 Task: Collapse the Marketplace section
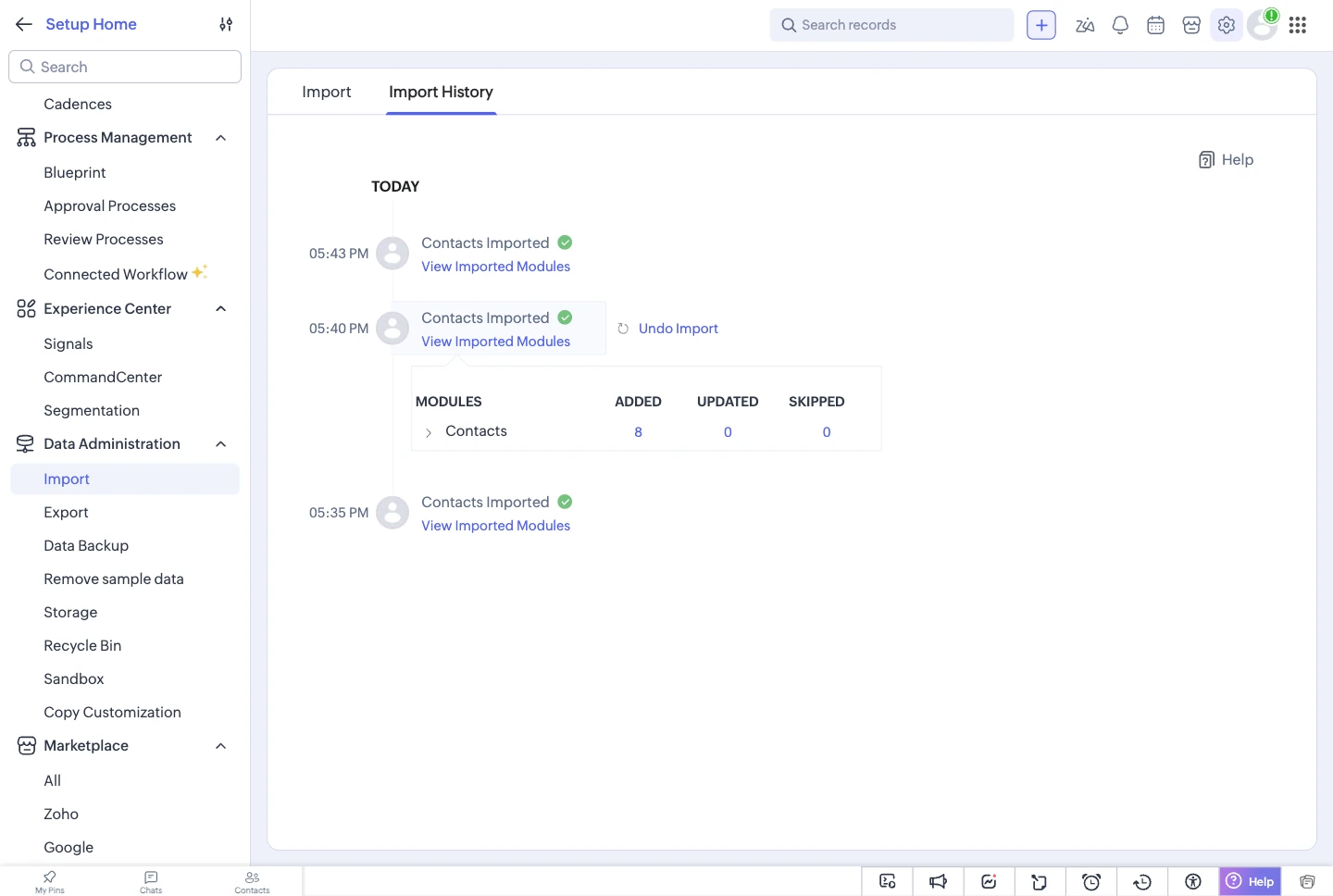pos(220,746)
